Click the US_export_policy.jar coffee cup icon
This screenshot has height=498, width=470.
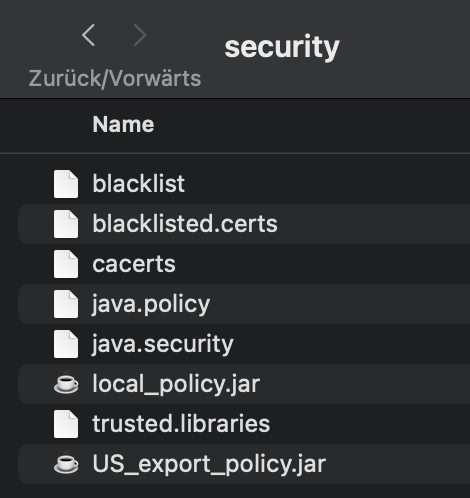pyautogui.click(x=66, y=464)
